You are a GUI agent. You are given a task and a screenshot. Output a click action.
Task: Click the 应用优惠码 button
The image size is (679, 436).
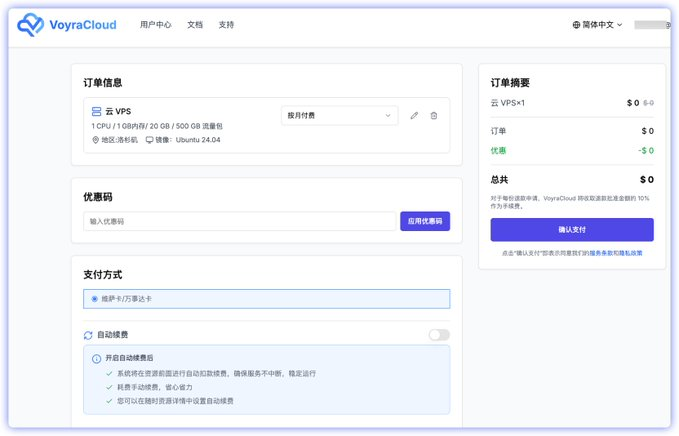tap(425, 221)
